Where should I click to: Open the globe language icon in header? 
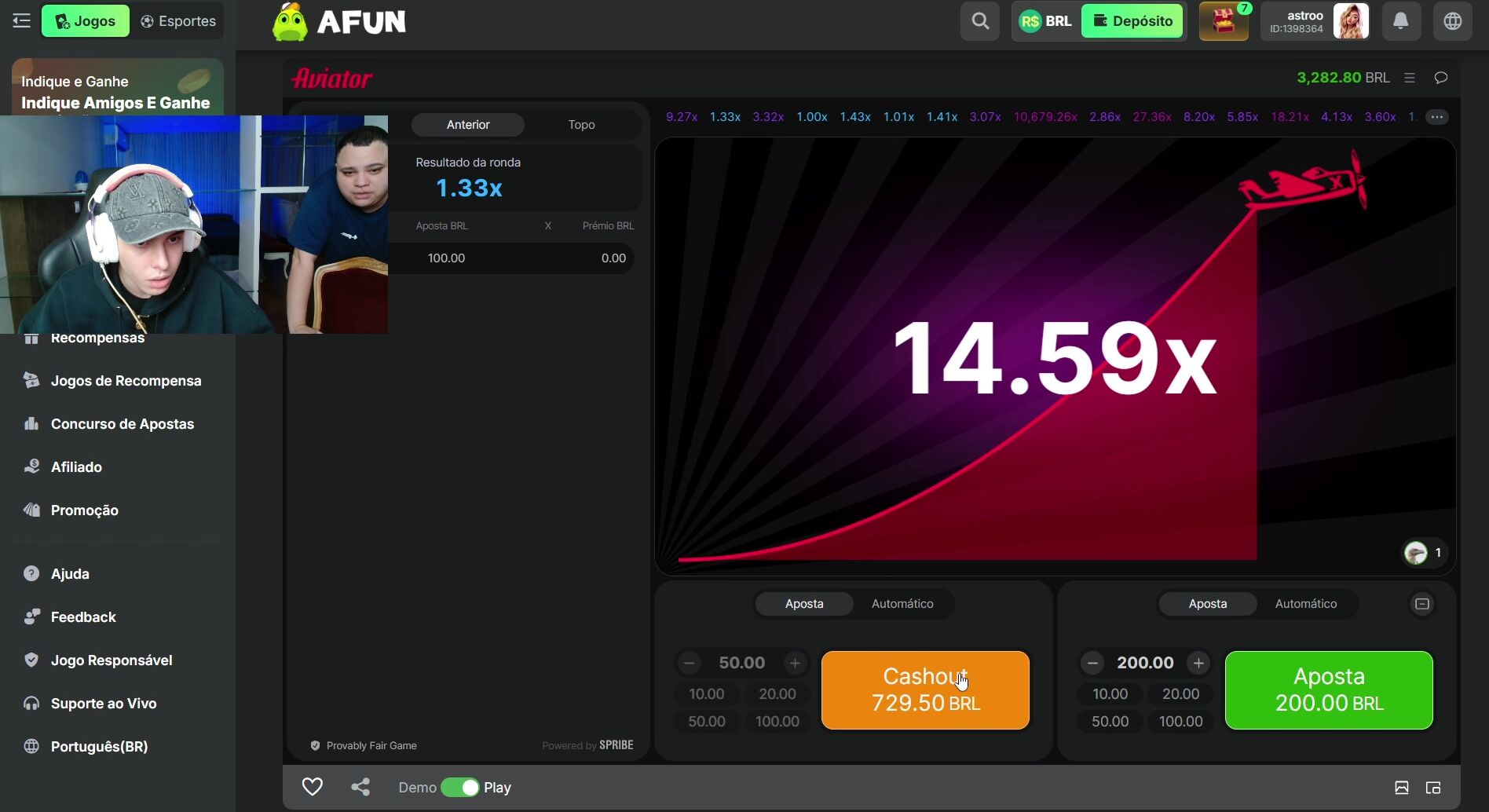[x=1453, y=21]
